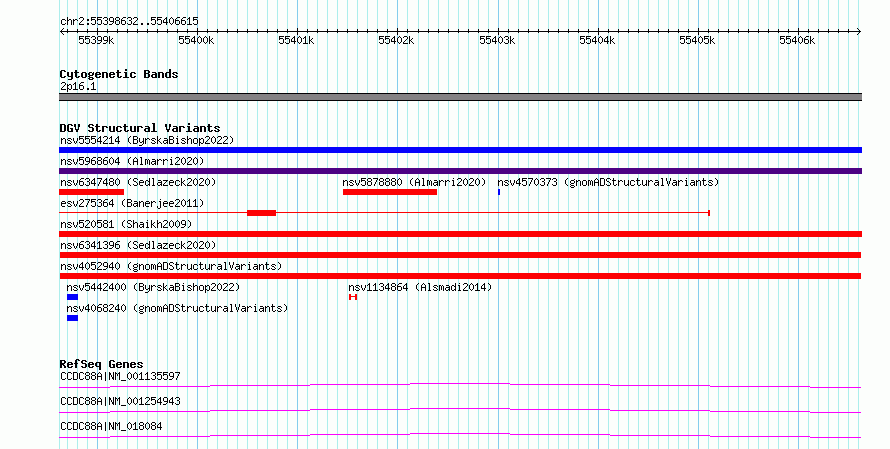This screenshot has width=890, height=449.
Task: Open nsv4570373 (gnomADStructuralVariants) label
Action: [x=608, y=182]
